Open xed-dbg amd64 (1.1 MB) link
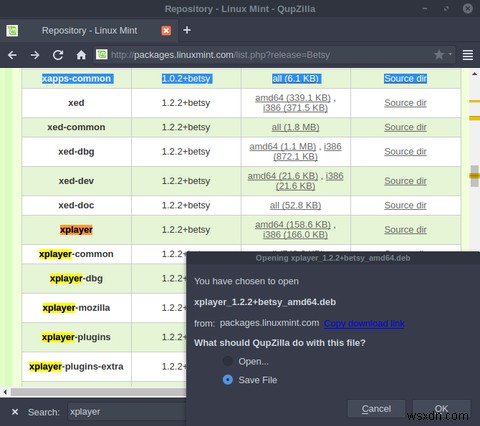Viewport: 480px width, 426px height. 283,146
